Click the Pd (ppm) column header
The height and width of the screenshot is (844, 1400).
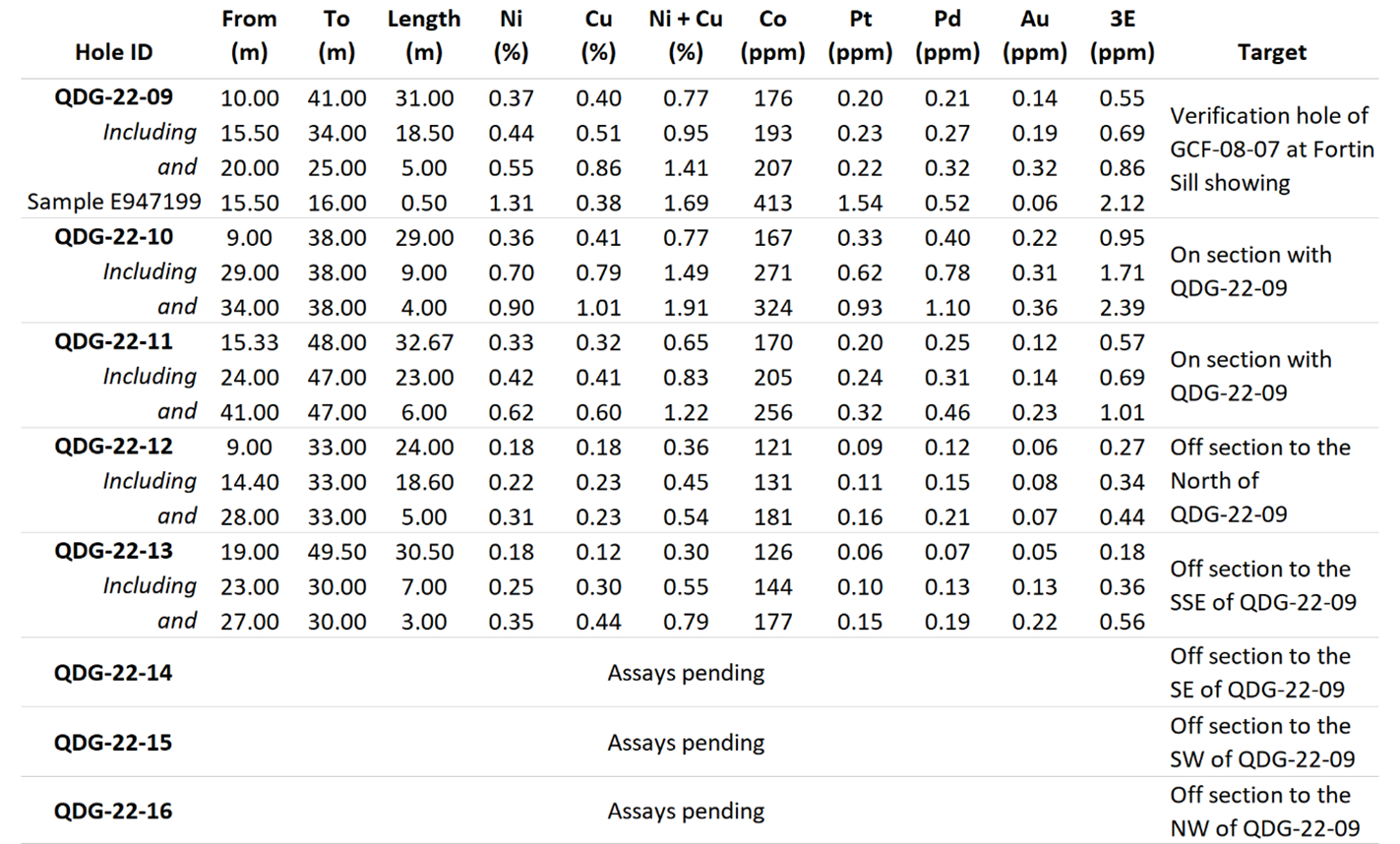(x=946, y=35)
